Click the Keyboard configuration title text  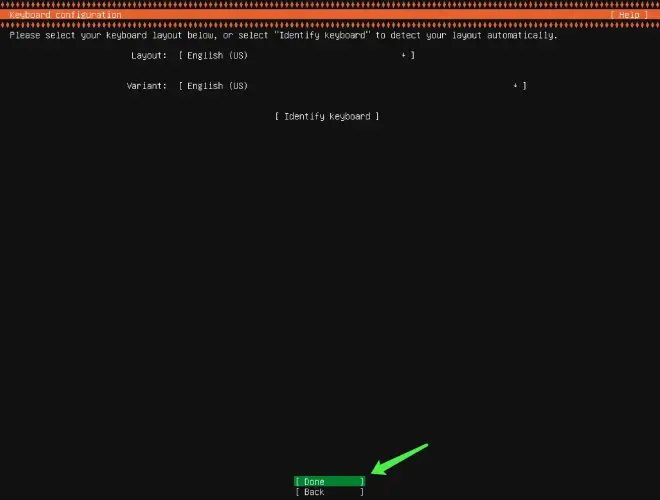tap(65, 15)
